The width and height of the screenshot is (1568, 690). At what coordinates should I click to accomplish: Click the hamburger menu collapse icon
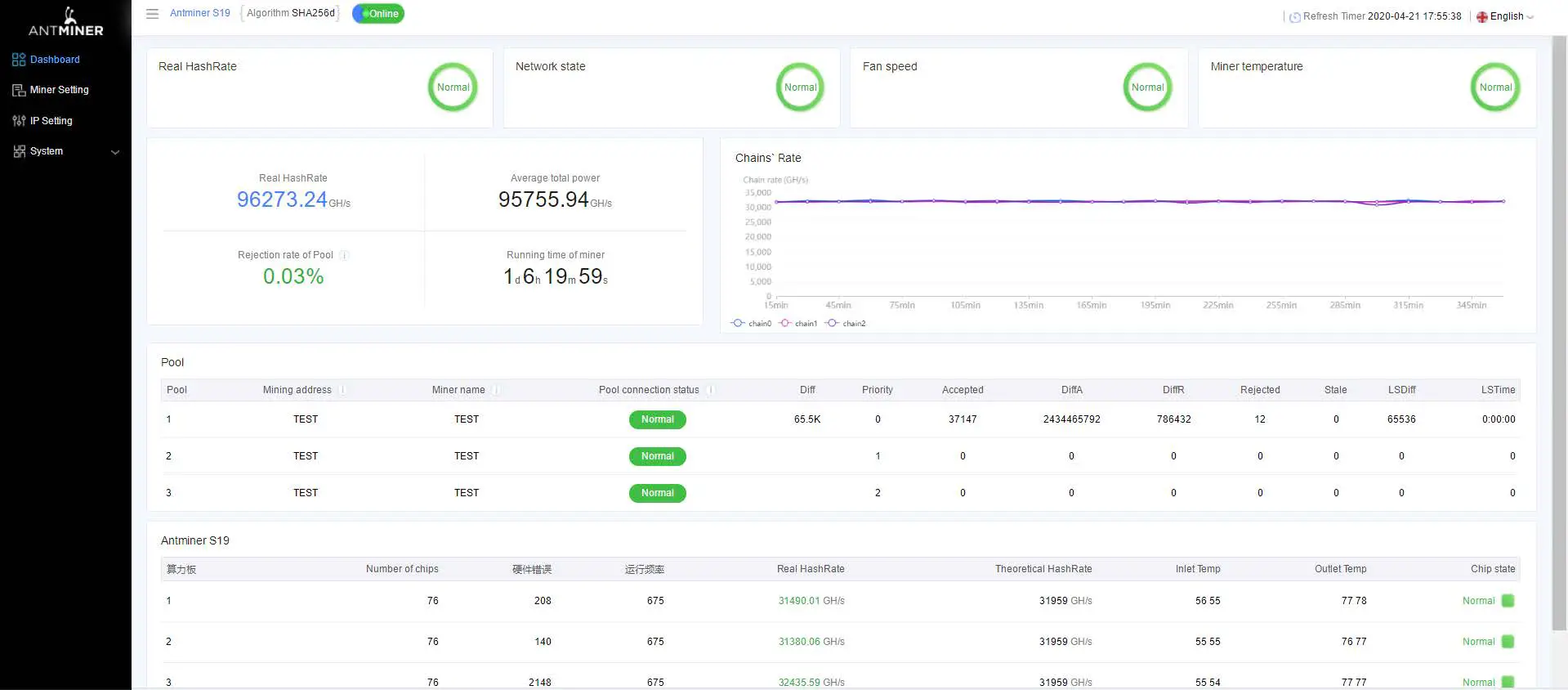(152, 14)
